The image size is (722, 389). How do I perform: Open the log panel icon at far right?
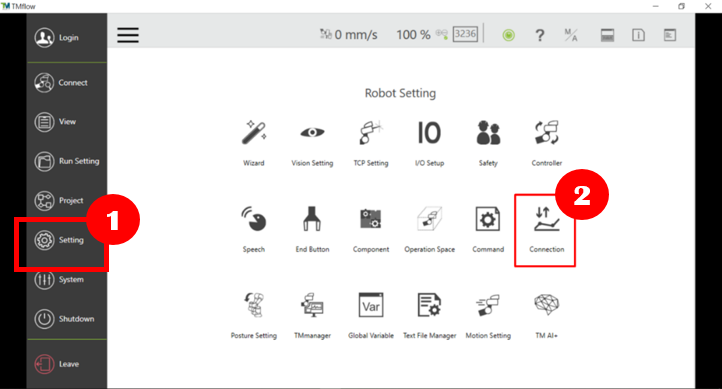tap(670, 35)
